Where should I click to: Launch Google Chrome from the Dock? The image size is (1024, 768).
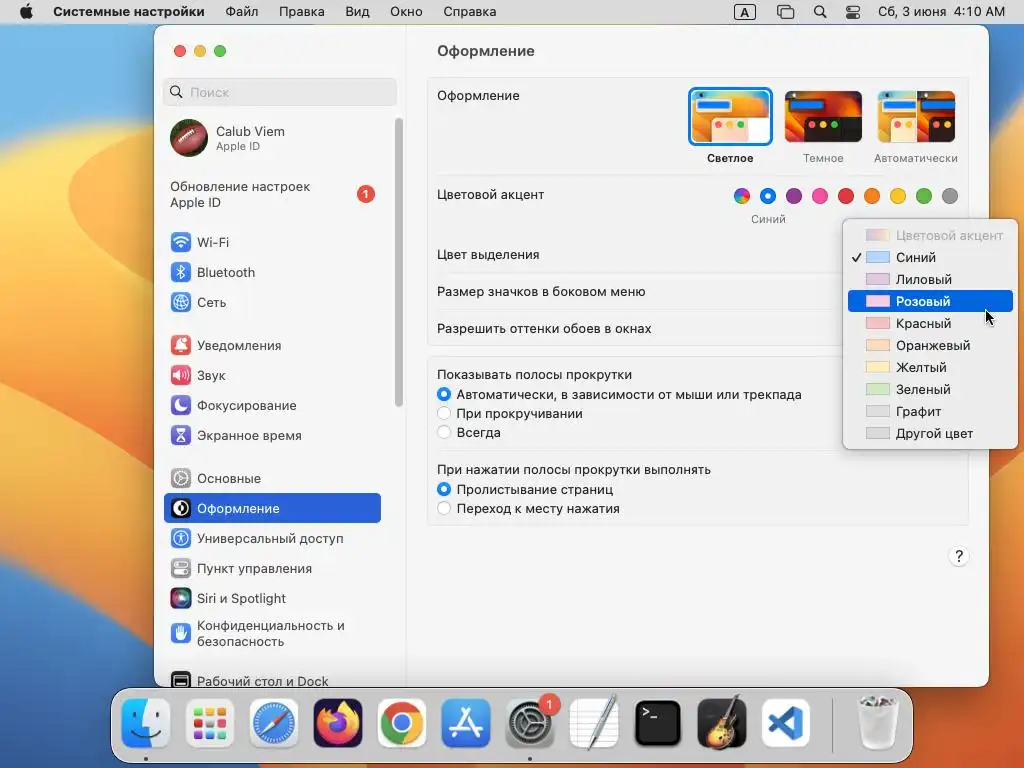(402, 723)
